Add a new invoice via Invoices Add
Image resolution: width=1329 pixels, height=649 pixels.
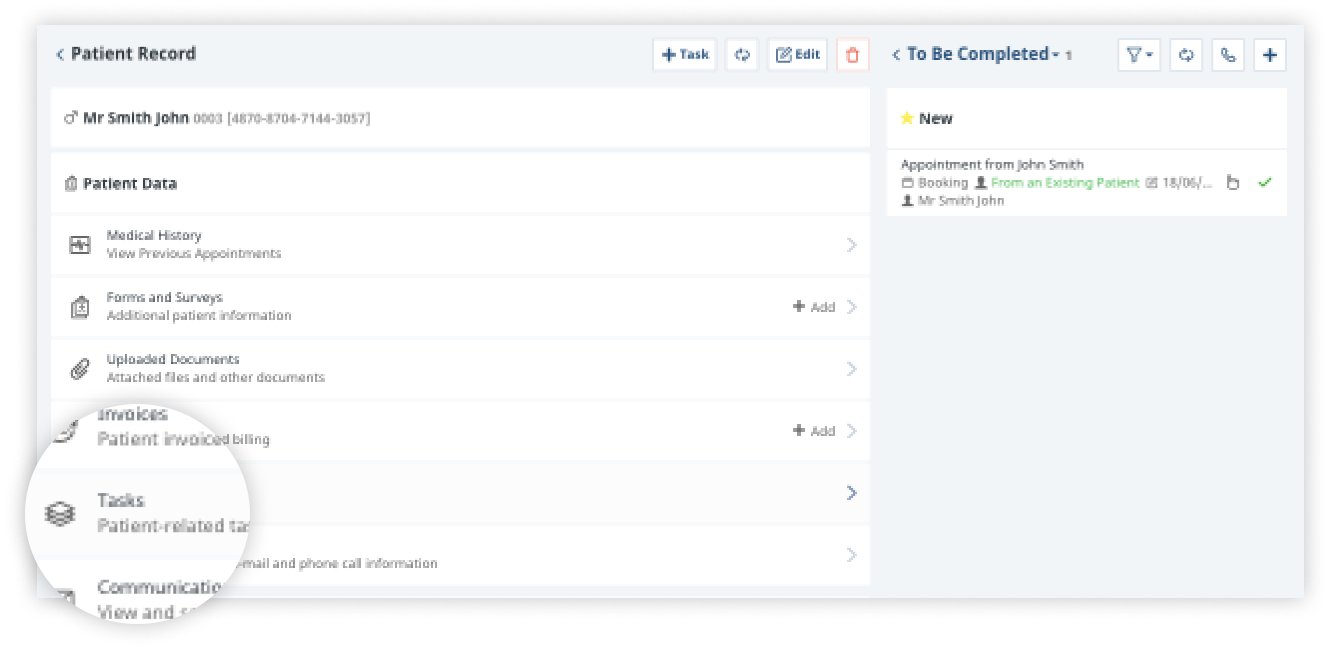[814, 431]
